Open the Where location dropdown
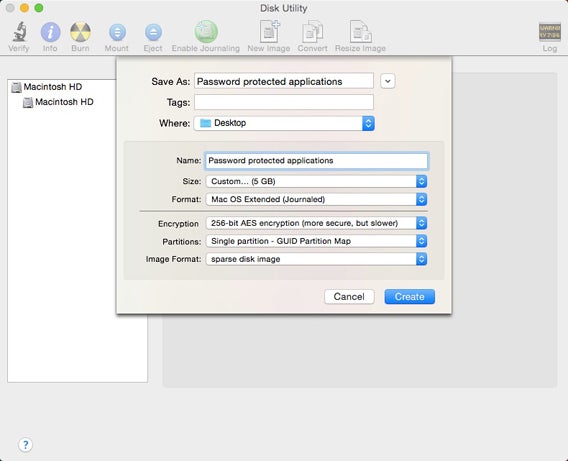Screen dimensions: 568x461 coord(284,123)
